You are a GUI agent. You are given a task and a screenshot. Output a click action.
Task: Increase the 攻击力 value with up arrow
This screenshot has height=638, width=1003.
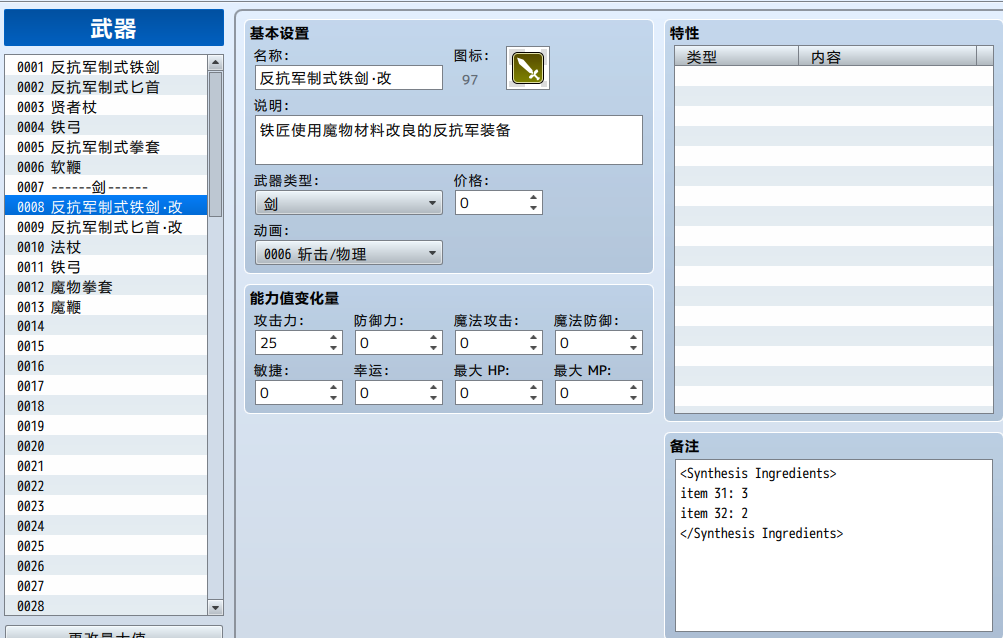[x=333, y=337]
